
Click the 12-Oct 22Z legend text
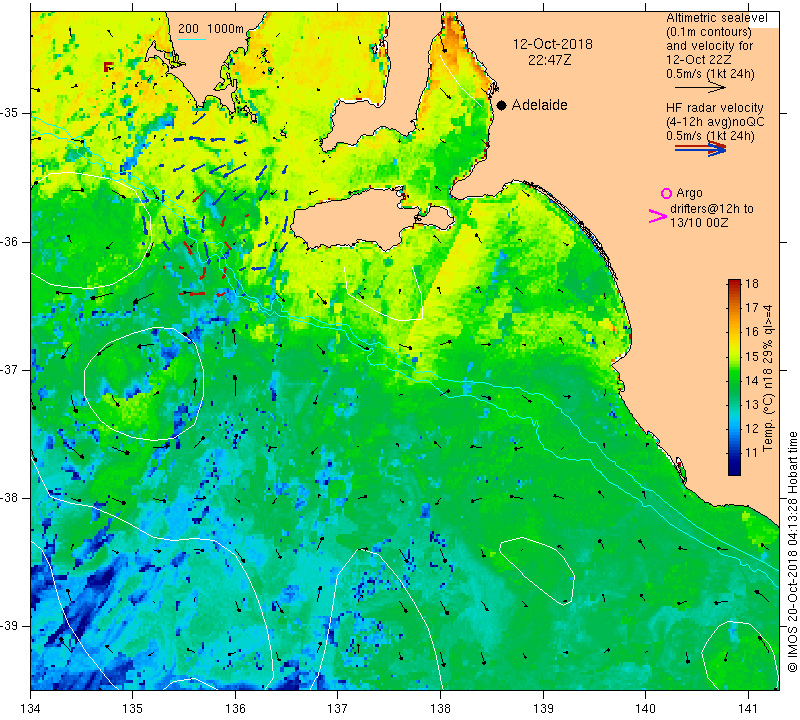click(698, 59)
